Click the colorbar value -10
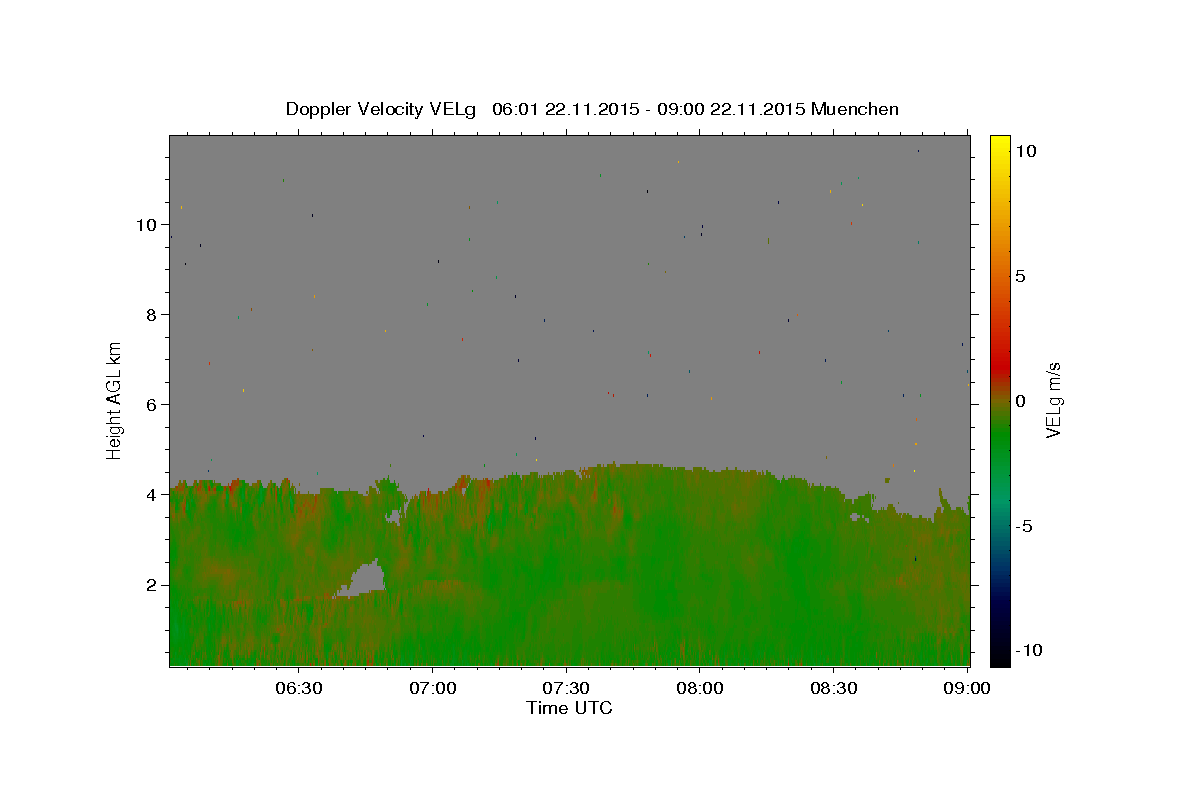The width and height of the screenshot is (1200, 800). (1028, 650)
